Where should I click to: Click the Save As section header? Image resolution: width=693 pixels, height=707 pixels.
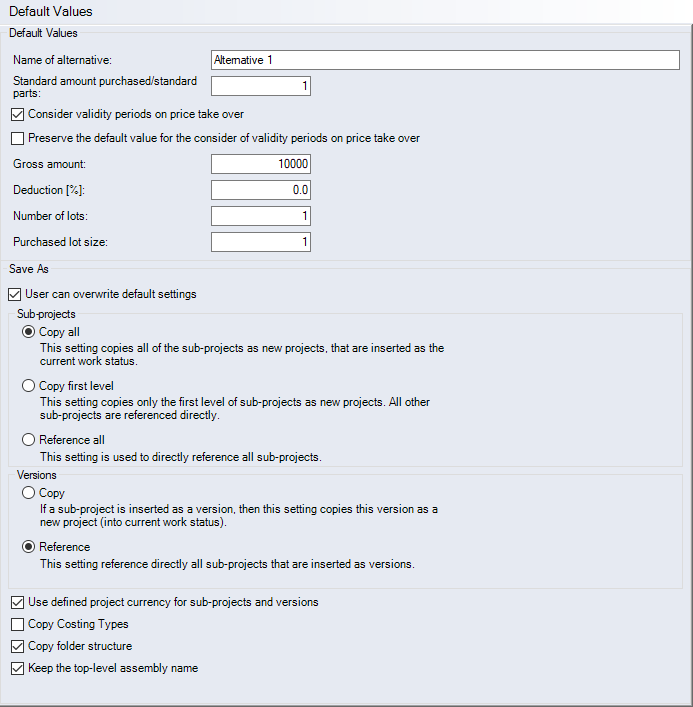[x=29, y=269]
